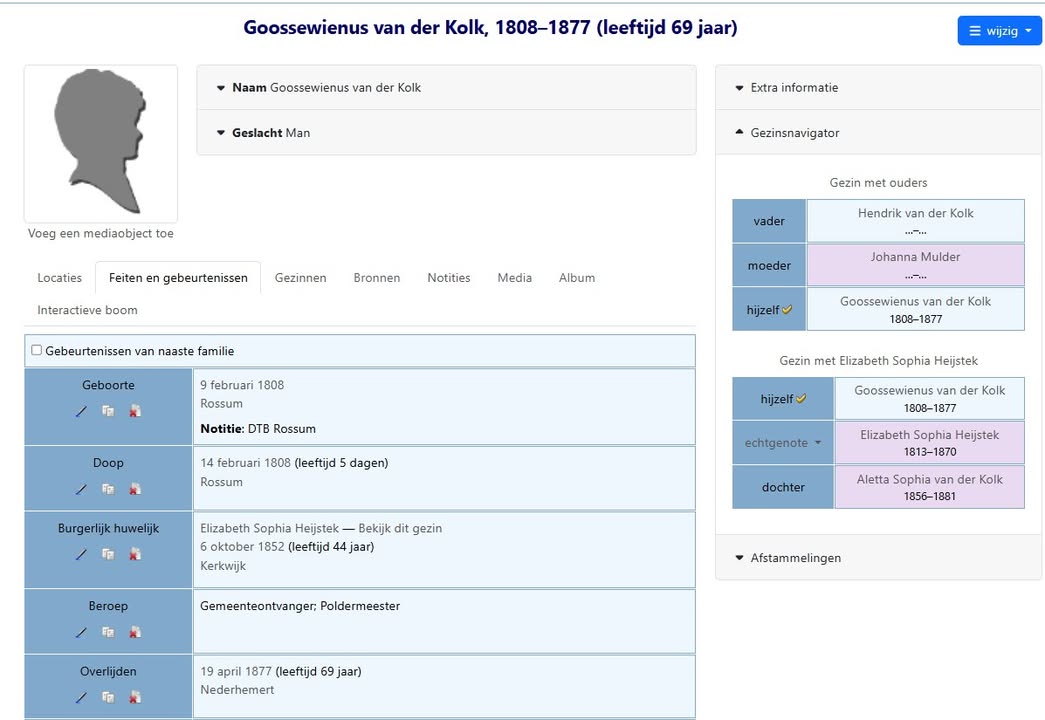Open the echtgenote dropdown

(781, 442)
